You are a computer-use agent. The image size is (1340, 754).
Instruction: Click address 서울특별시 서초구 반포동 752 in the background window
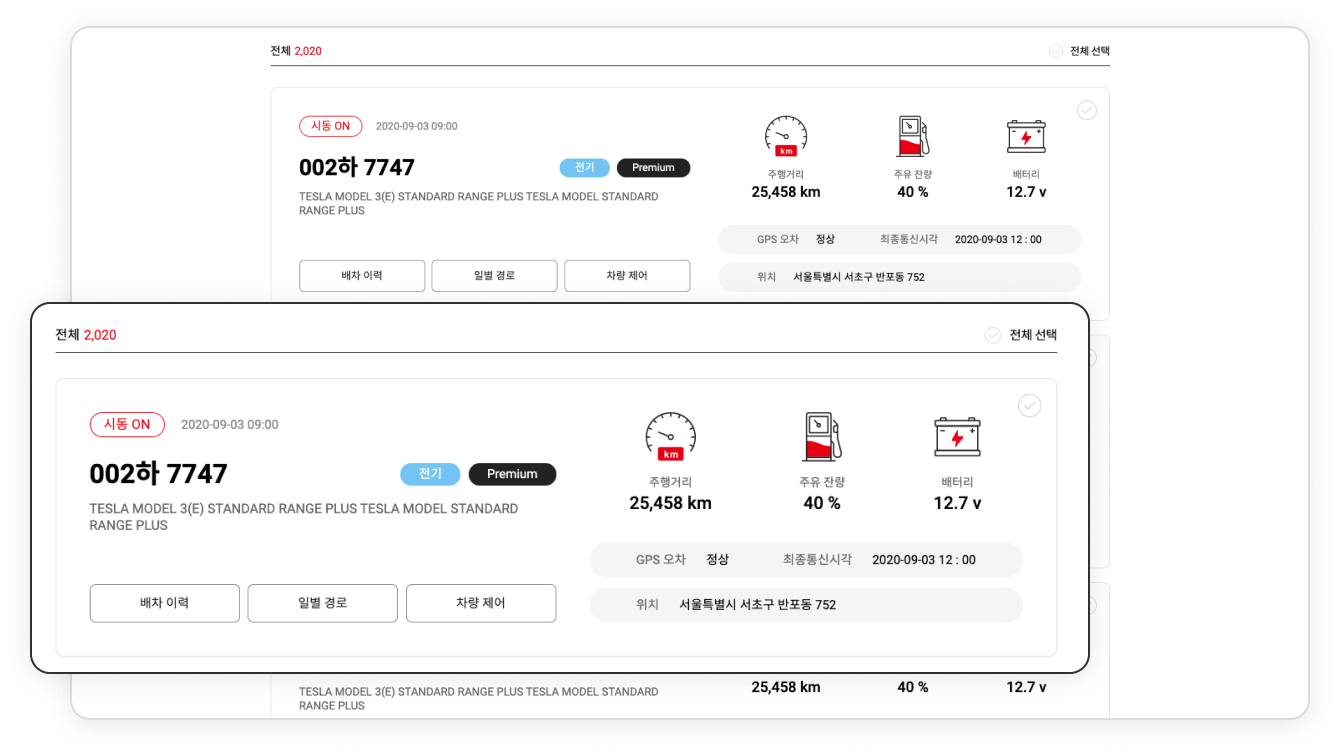(x=859, y=277)
